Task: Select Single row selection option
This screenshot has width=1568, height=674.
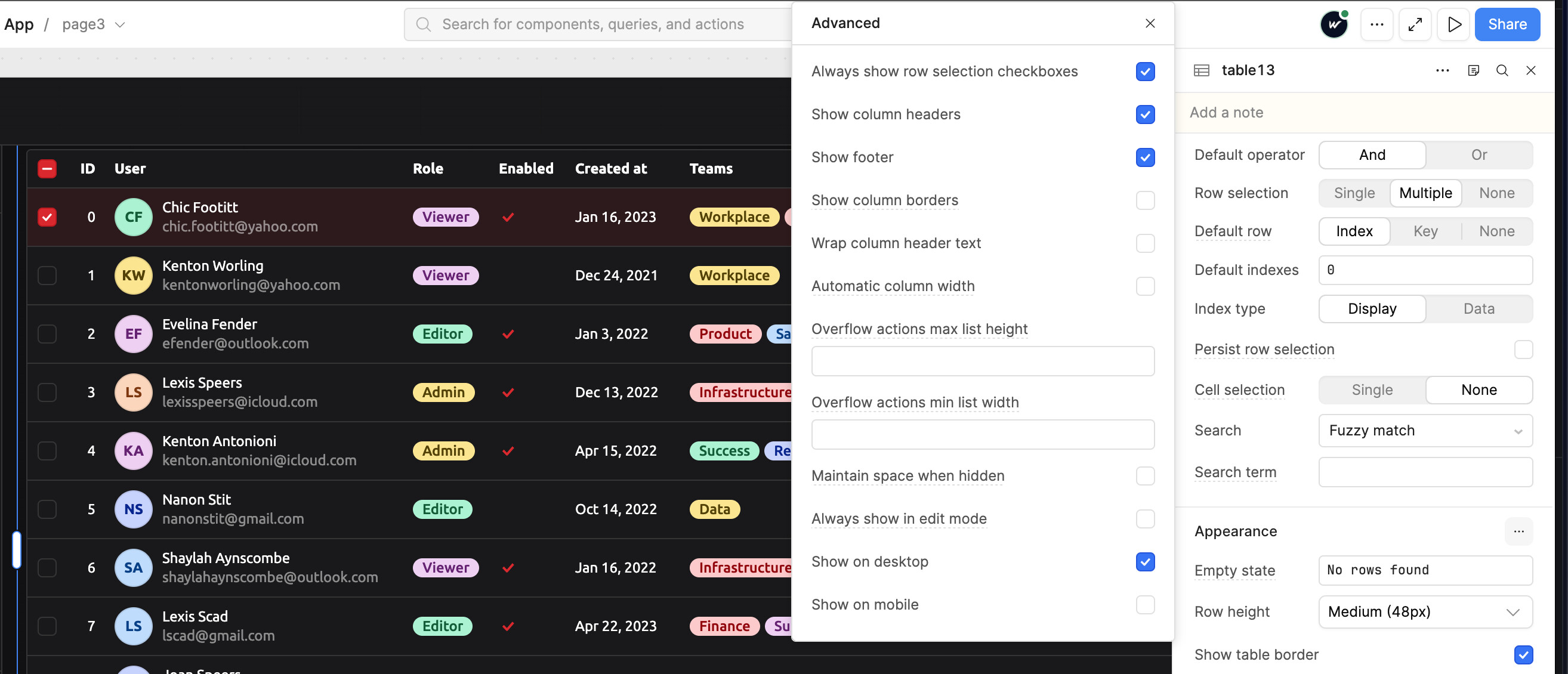Action: (x=1354, y=193)
